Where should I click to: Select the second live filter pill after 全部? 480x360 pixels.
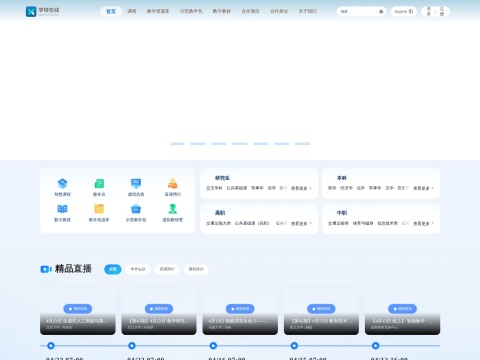pyautogui.click(x=138, y=269)
